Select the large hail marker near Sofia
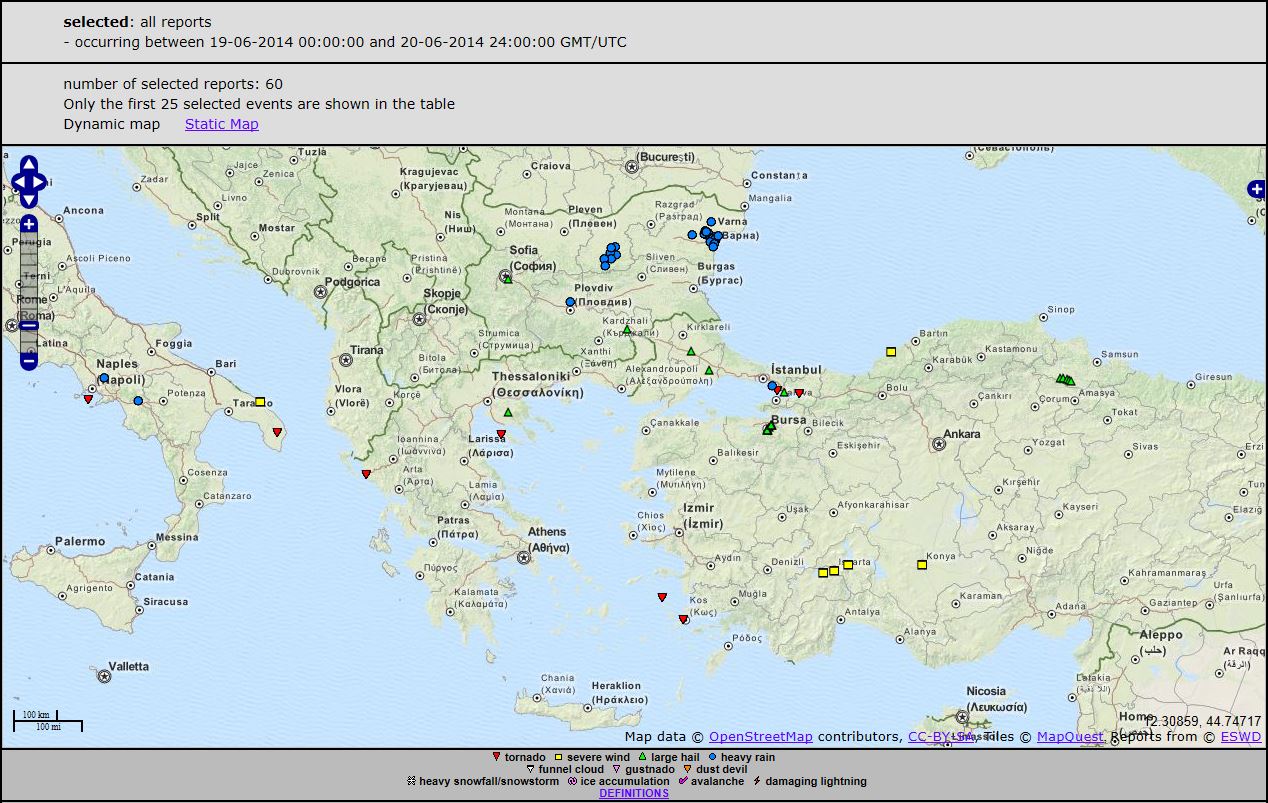Viewport: 1268px width, 803px height. pyautogui.click(x=508, y=279)
